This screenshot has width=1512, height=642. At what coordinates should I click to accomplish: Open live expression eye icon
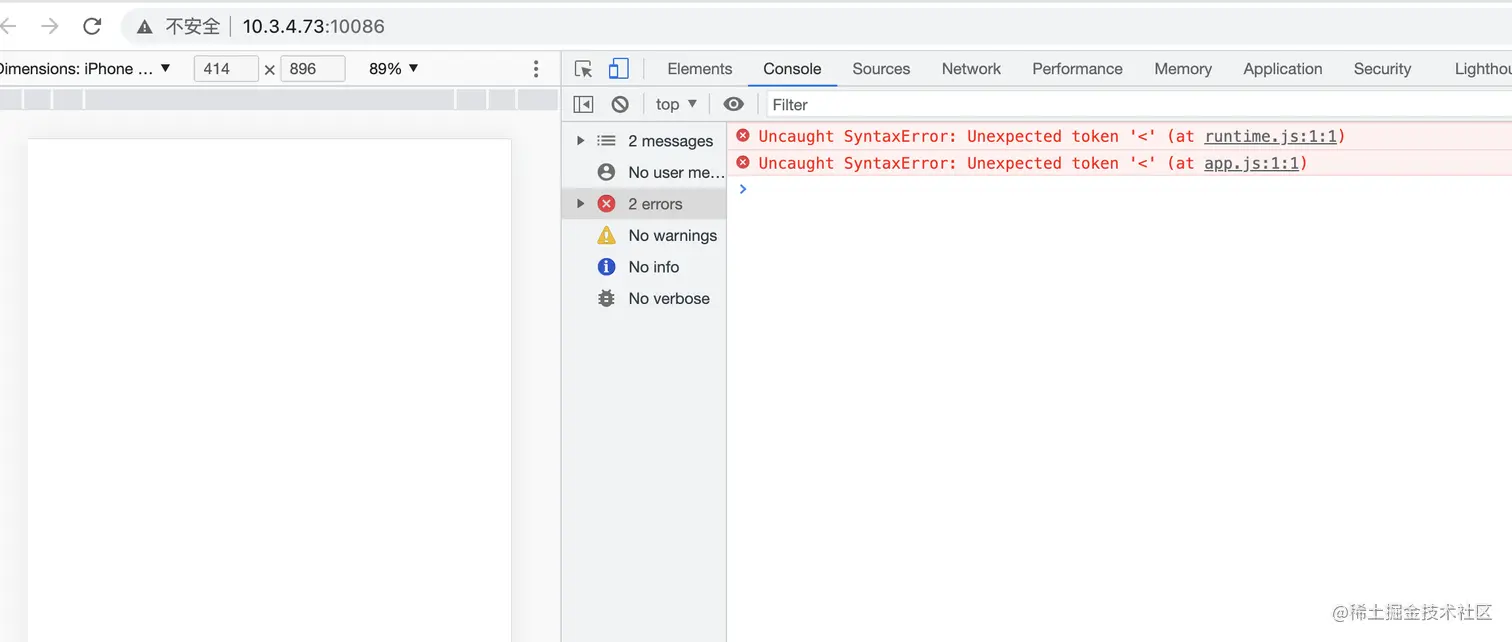pos(734,104)
